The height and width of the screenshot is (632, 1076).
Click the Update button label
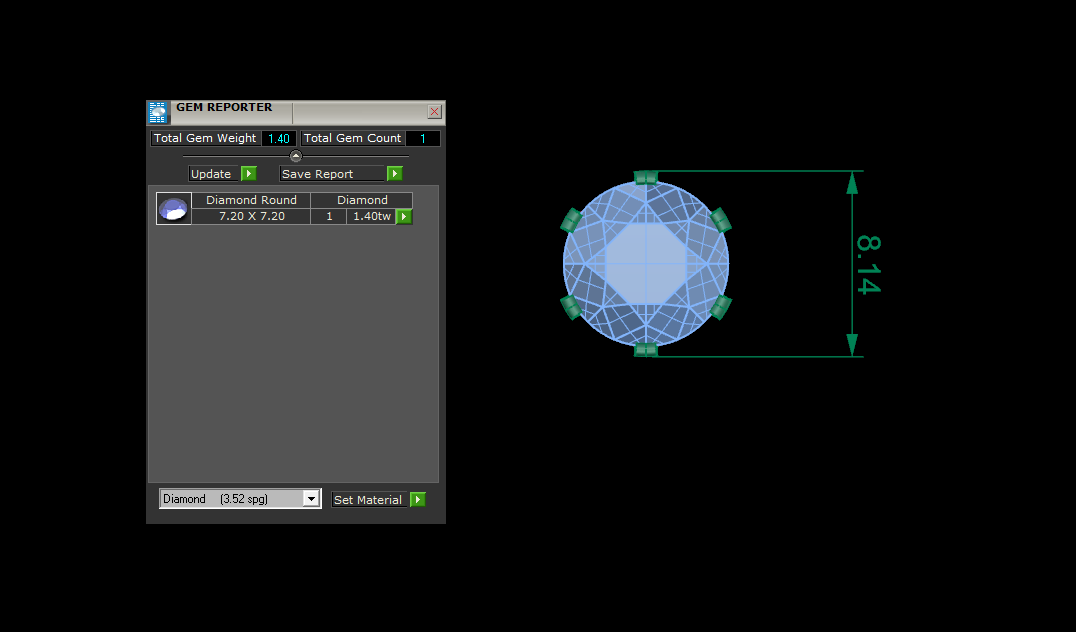pos(213,174)
